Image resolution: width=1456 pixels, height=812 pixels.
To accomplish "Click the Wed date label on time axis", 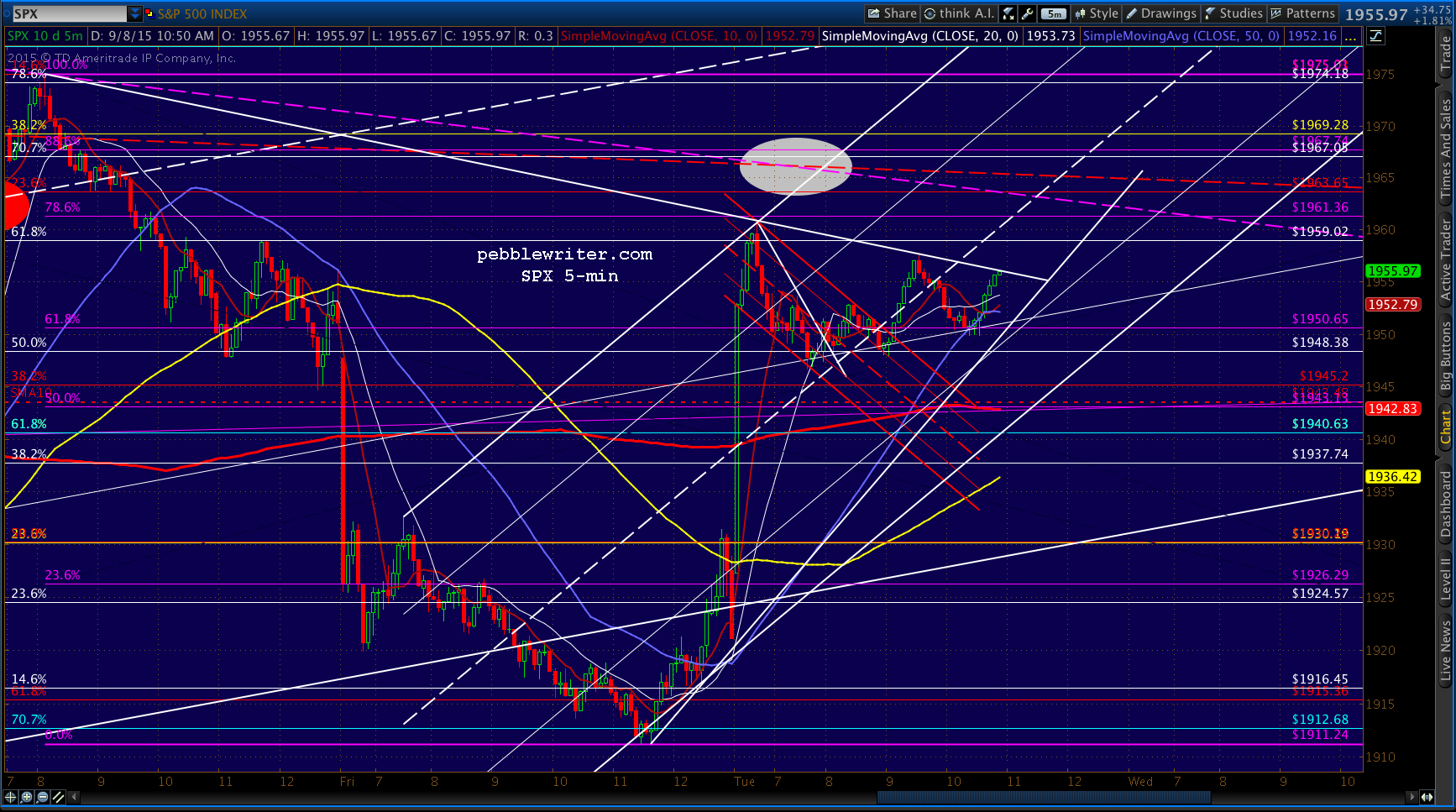I will coord(1140,781).
